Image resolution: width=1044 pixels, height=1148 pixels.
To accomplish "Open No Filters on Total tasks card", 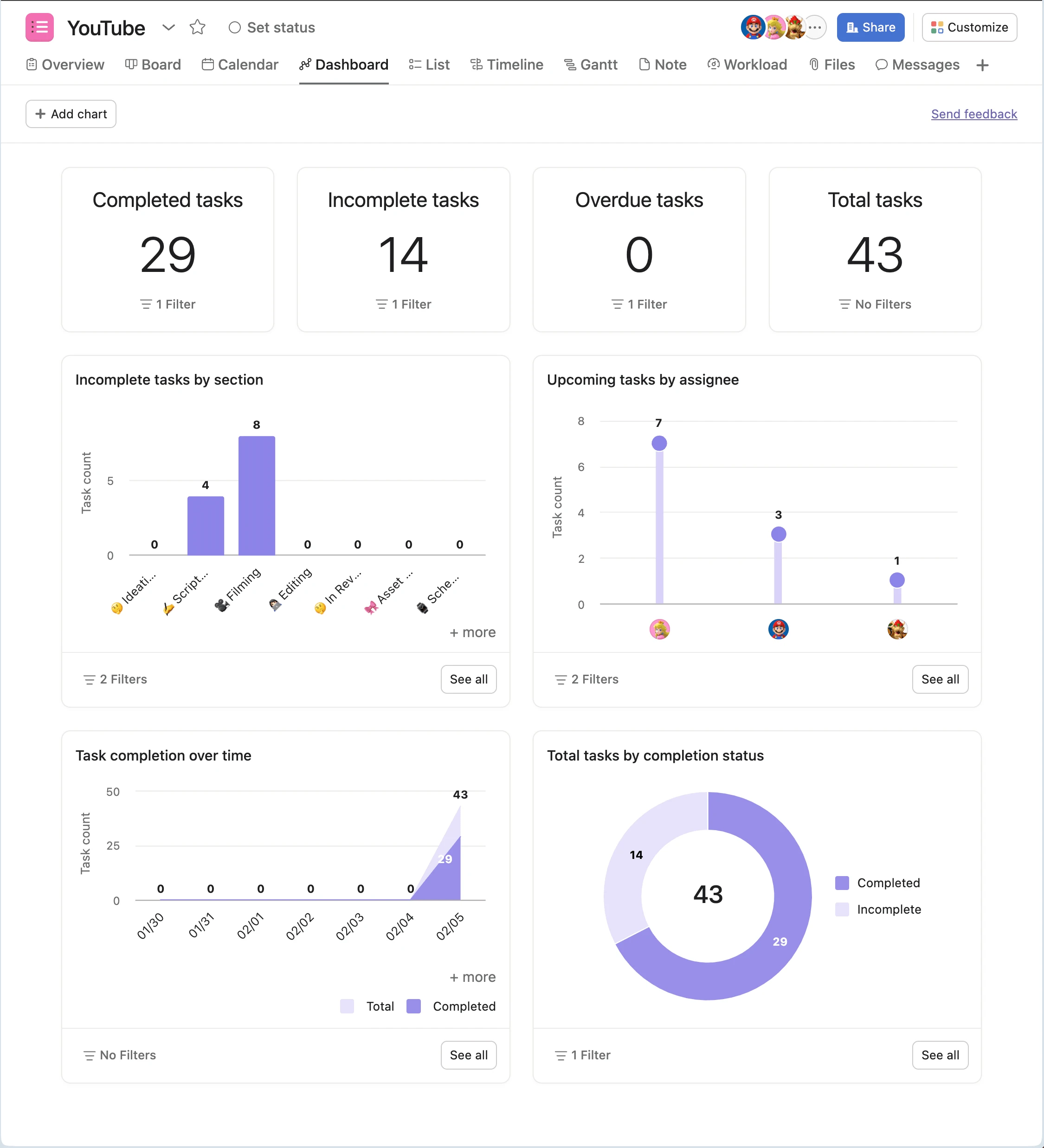I will (875, 304).
